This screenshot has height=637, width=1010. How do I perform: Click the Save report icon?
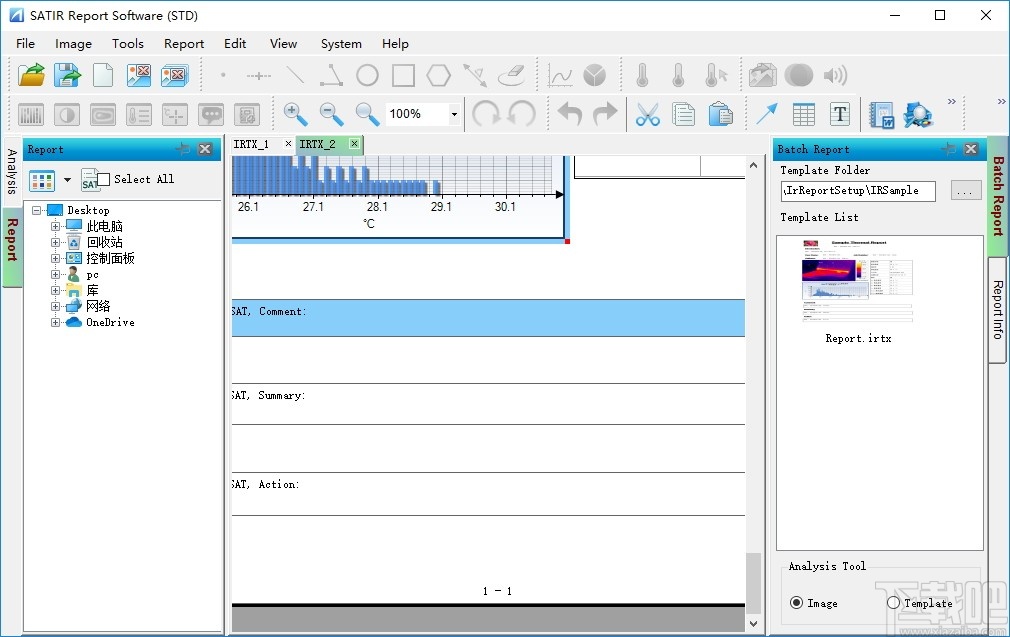(66, 75)
